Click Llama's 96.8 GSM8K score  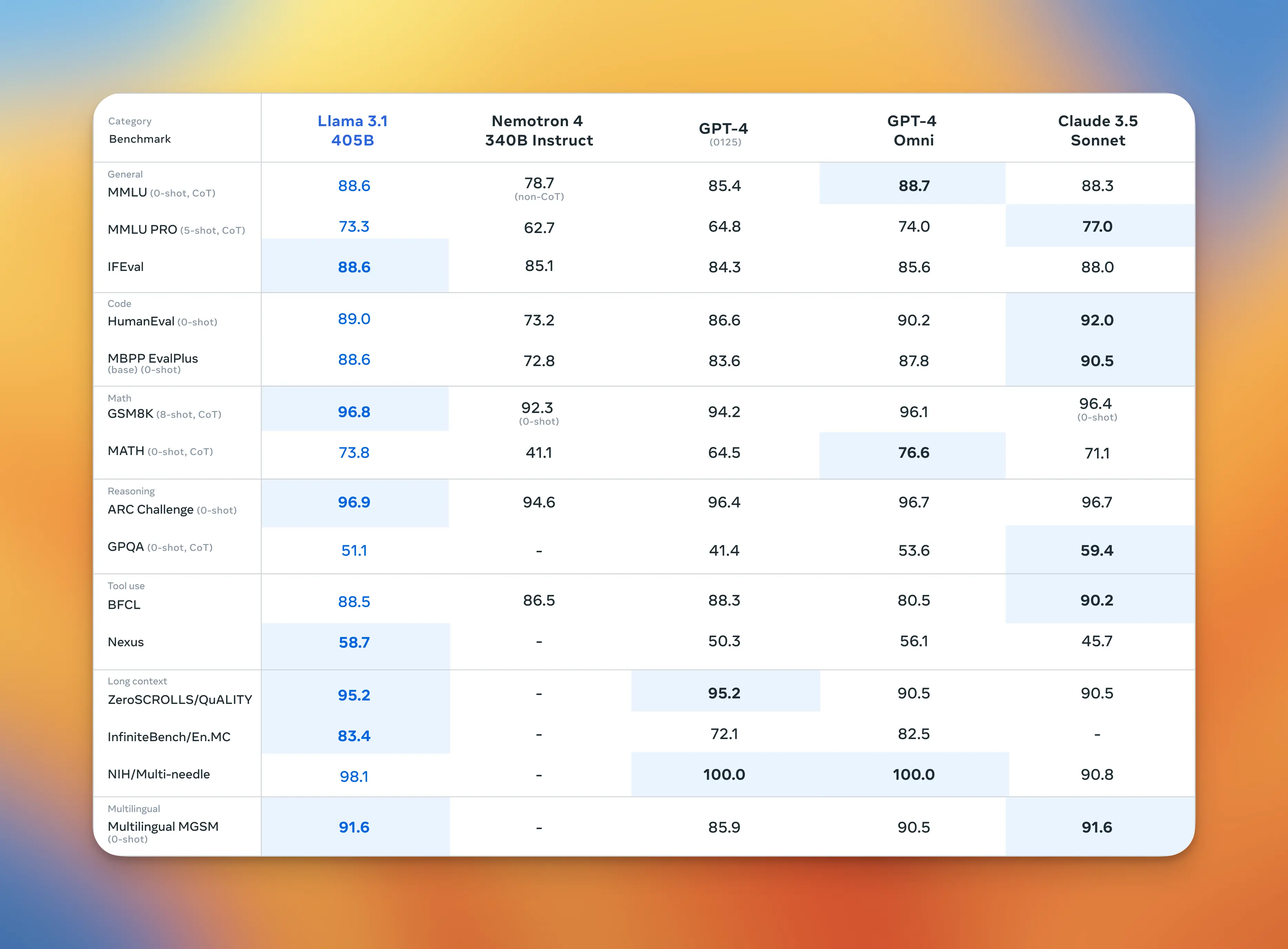(x=354, y=412)
